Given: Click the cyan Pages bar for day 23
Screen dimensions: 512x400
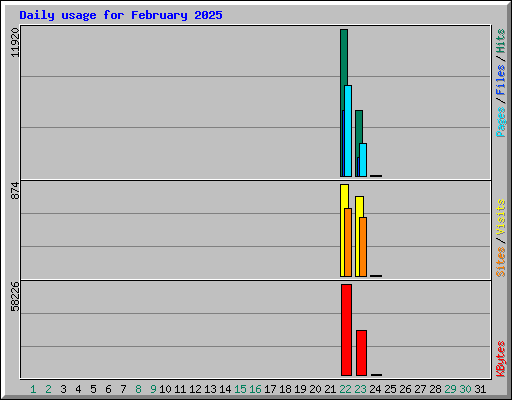Looking at the screenshot, I should (363, 160).
